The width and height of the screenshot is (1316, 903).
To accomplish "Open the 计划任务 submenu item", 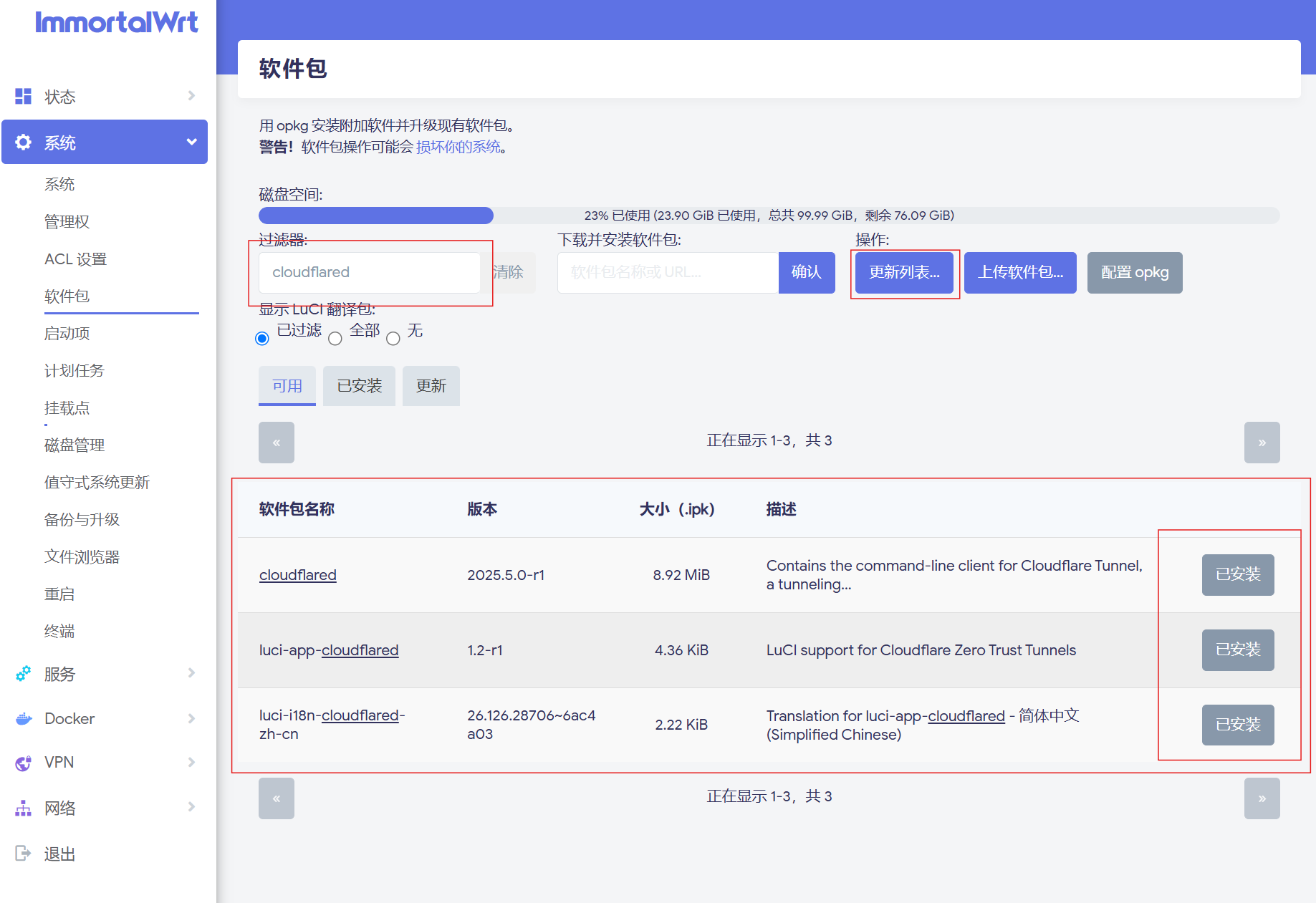I will tap(75, 370).
